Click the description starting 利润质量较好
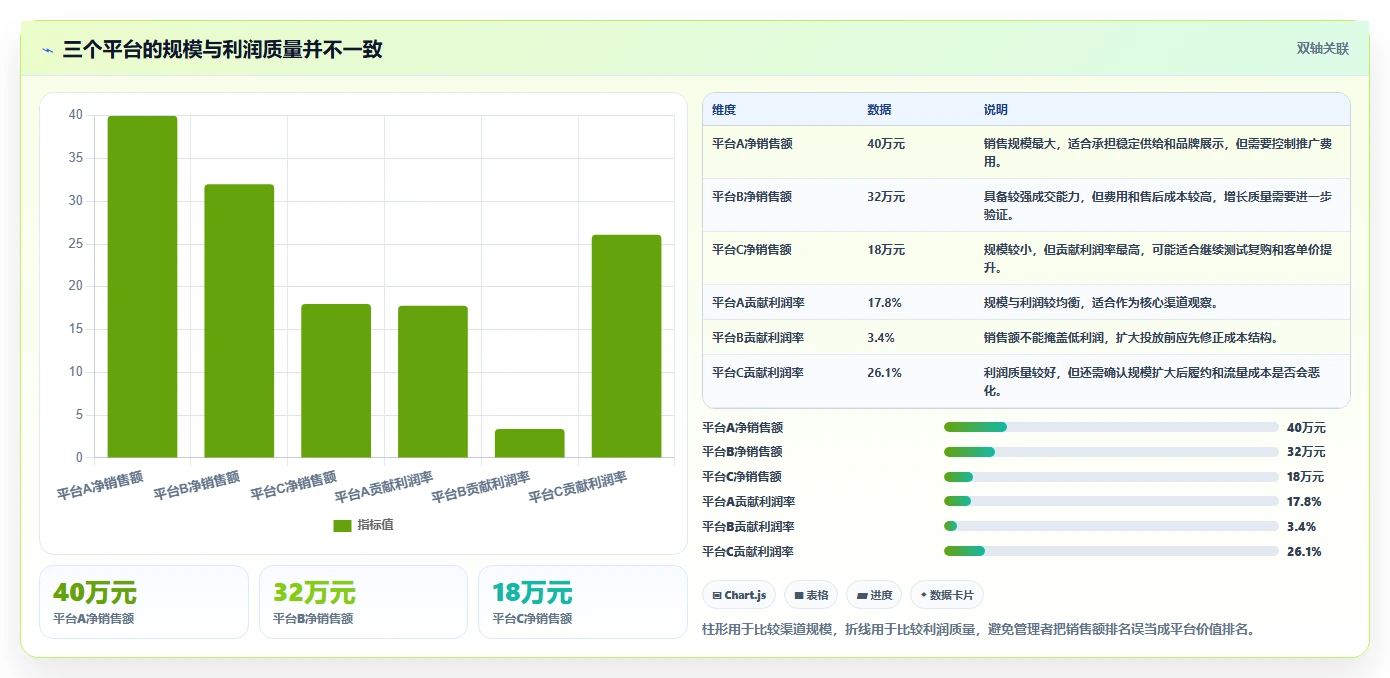This screenshot has height=678, width=1390. pyautogui.click(x=1152, y=381)
